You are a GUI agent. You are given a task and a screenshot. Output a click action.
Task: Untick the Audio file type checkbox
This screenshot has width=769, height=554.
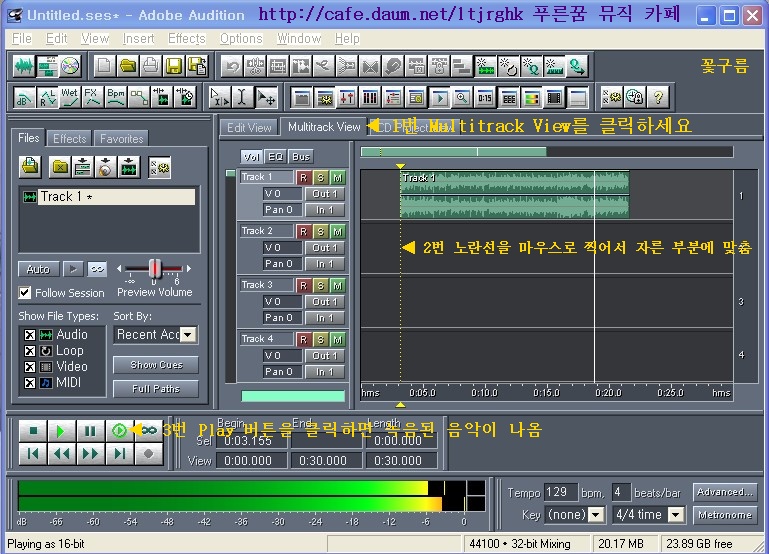click(29, 335)
